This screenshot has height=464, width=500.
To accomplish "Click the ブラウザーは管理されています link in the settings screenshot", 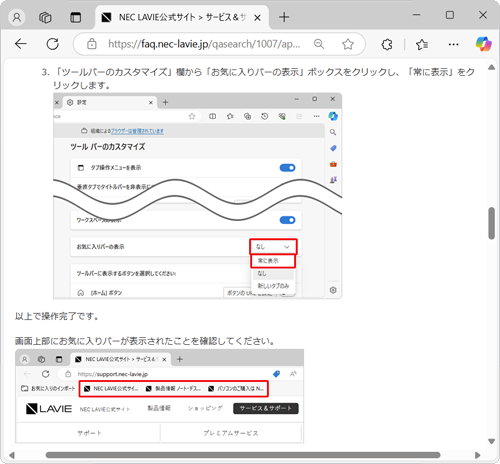I will (x=137, y=131).
